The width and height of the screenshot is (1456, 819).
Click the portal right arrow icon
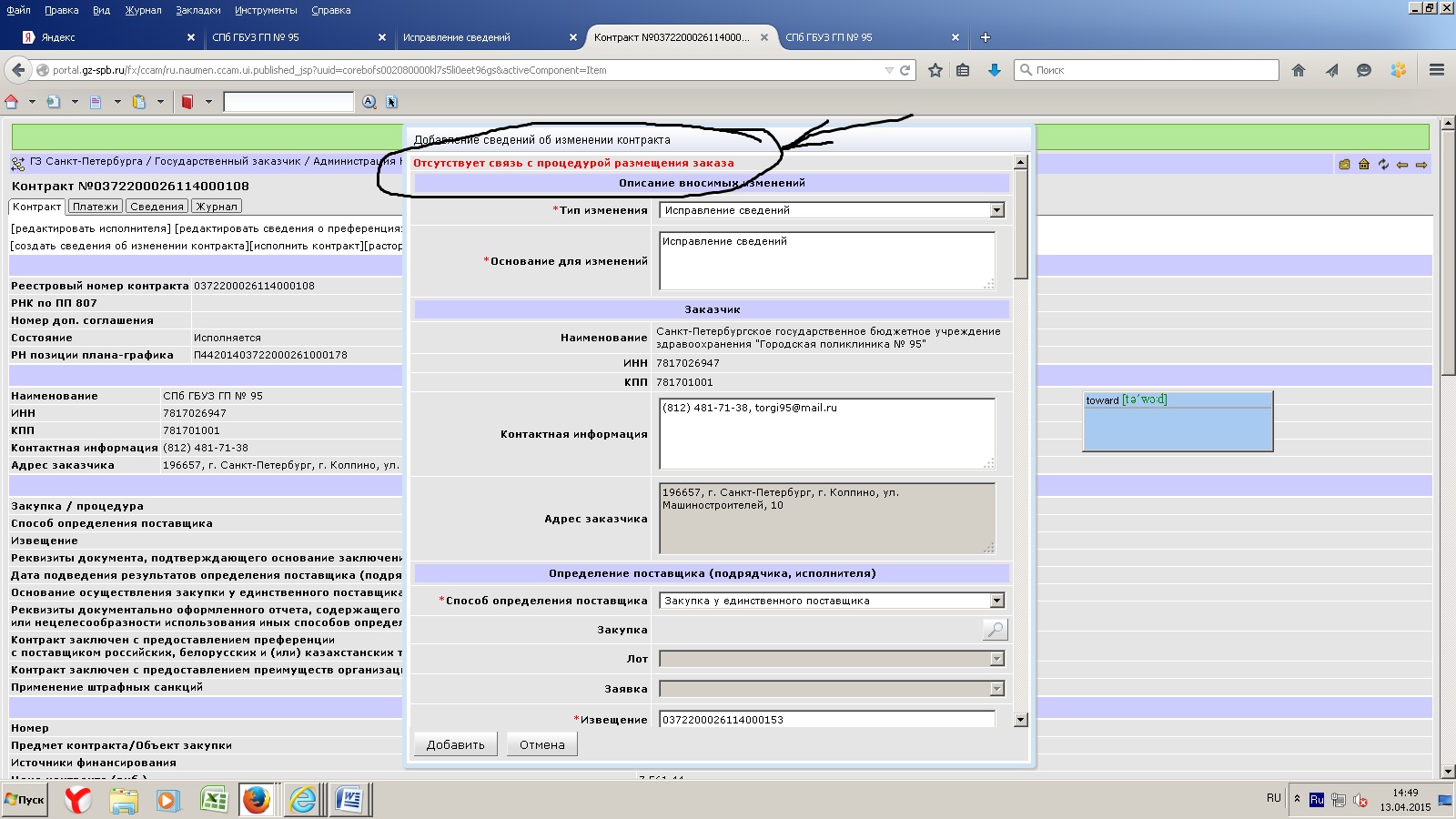click(1421, 165)
